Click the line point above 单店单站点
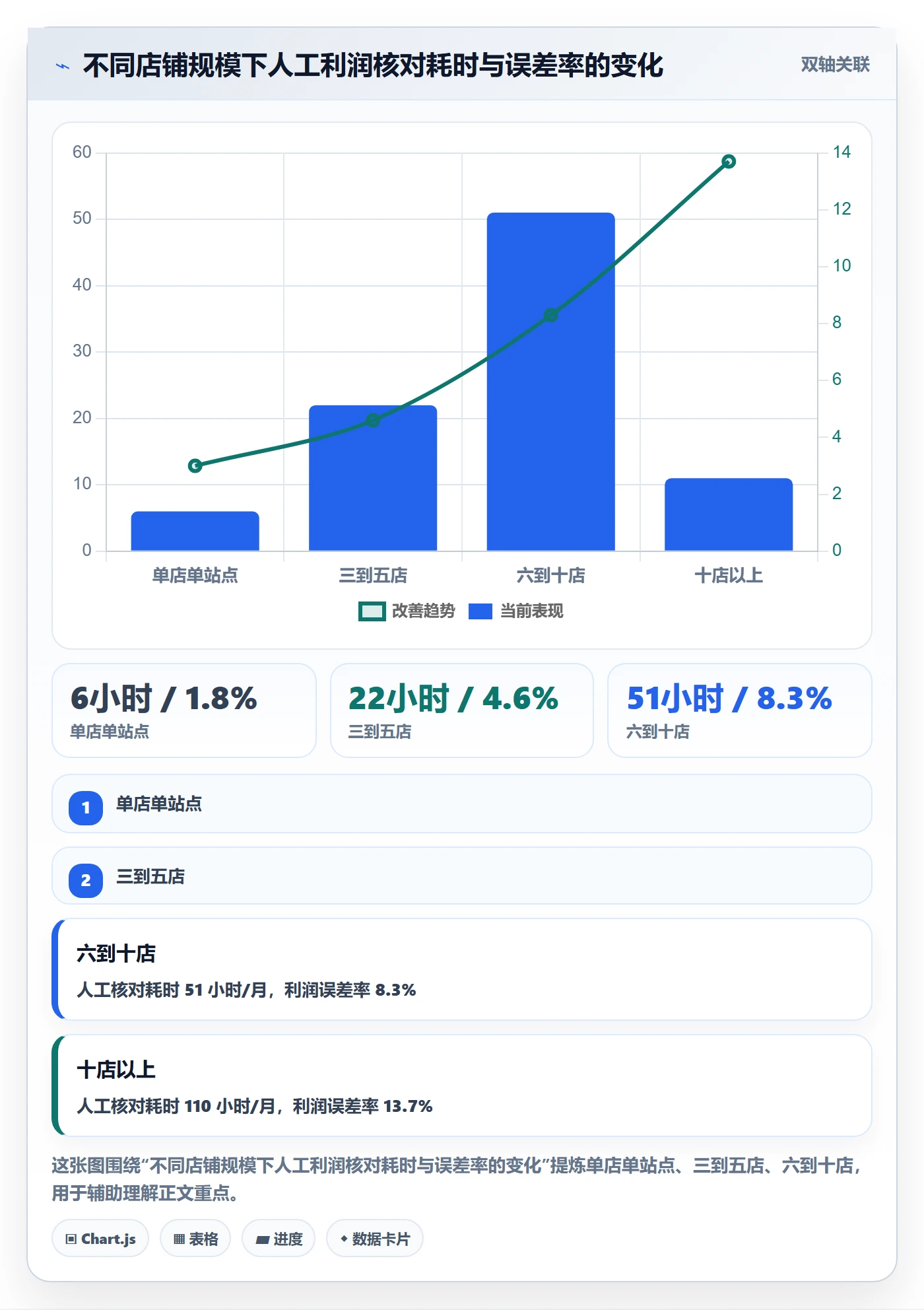This screenshot has height=1310, width=924. 195,466
